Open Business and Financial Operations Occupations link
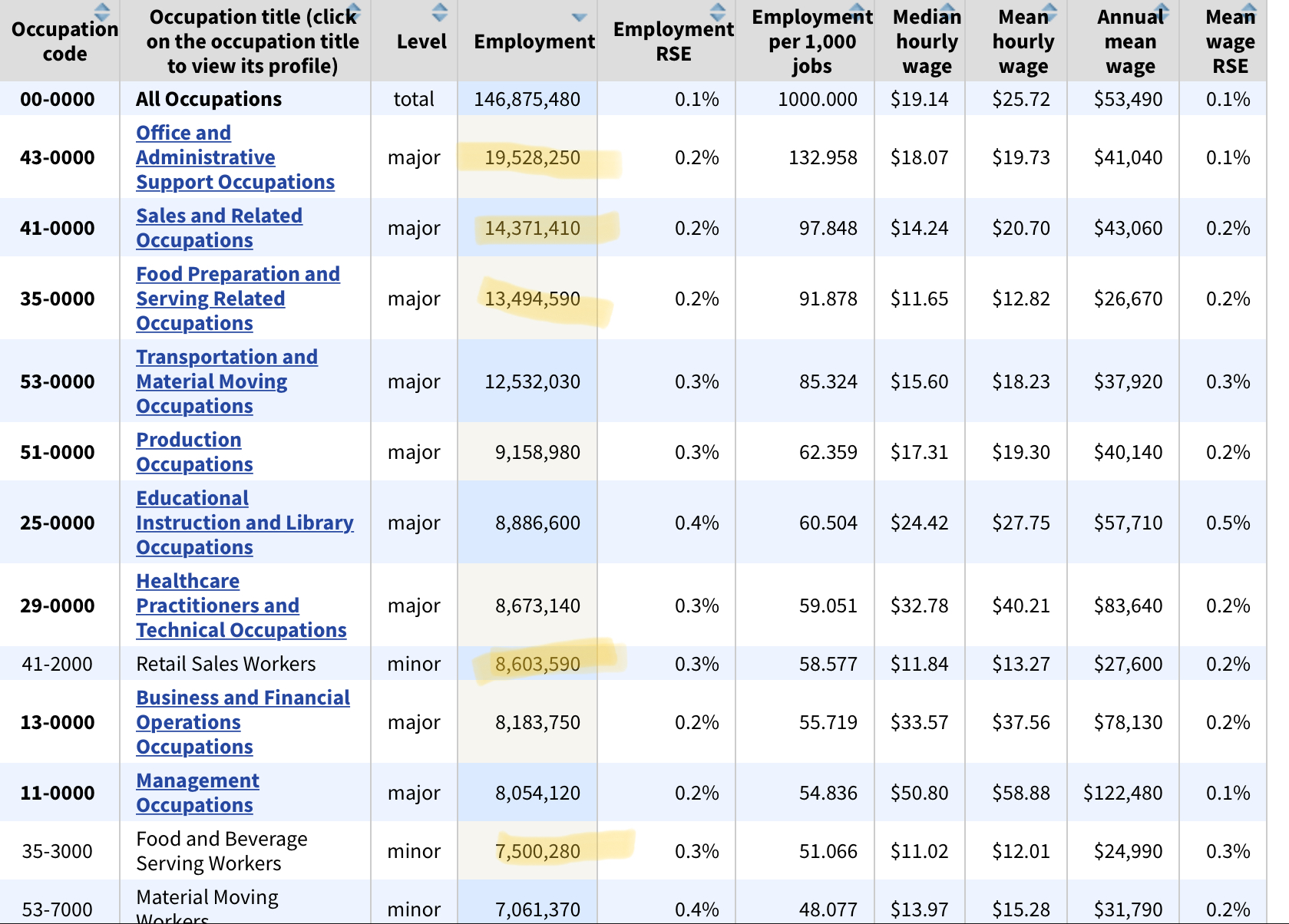 (243, 722)
